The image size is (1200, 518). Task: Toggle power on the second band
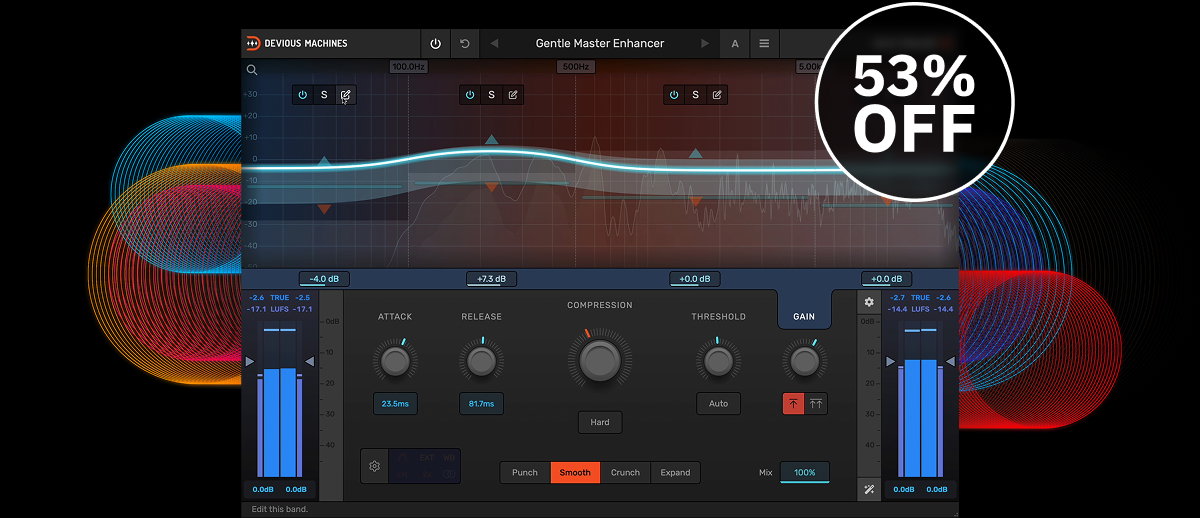click(470, 95)
